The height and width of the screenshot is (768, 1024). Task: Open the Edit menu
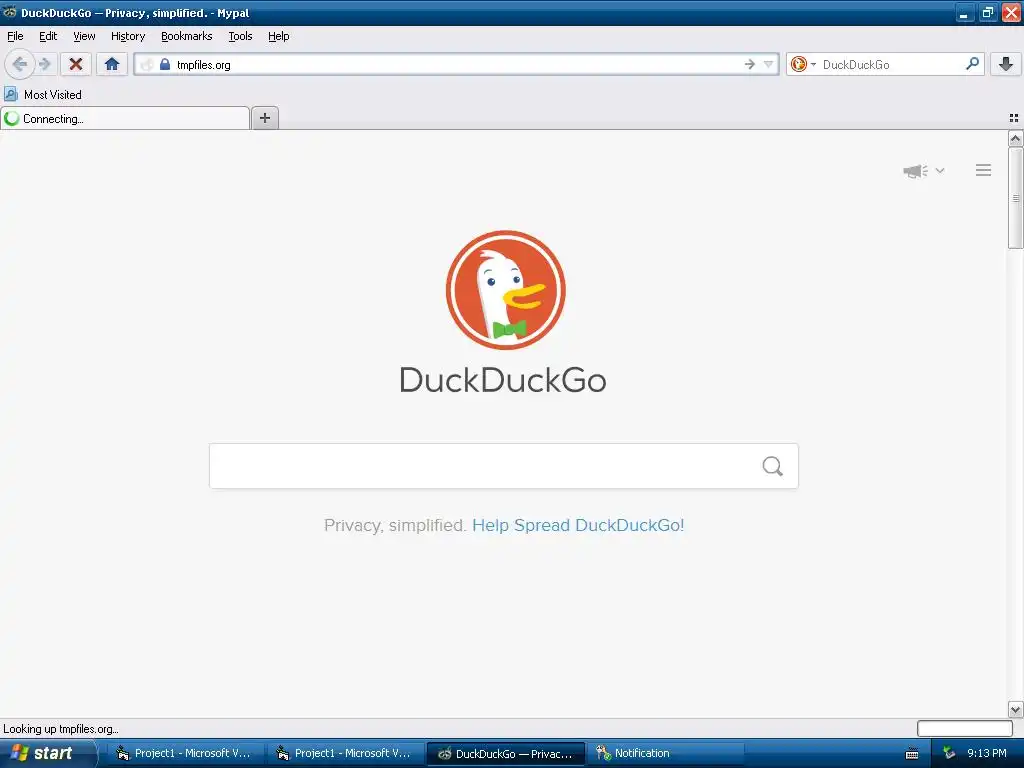pyautogui.click(x=48, y=36)
